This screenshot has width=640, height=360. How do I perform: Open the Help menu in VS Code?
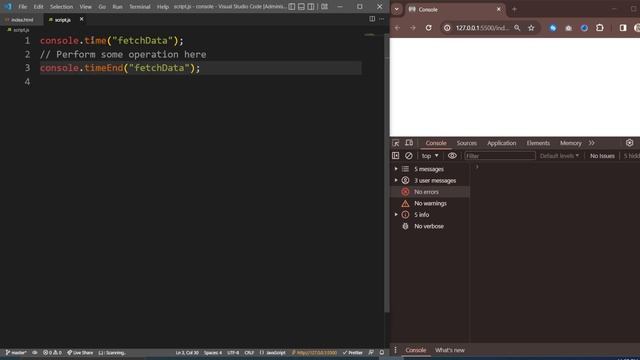[x=162, y=7]
